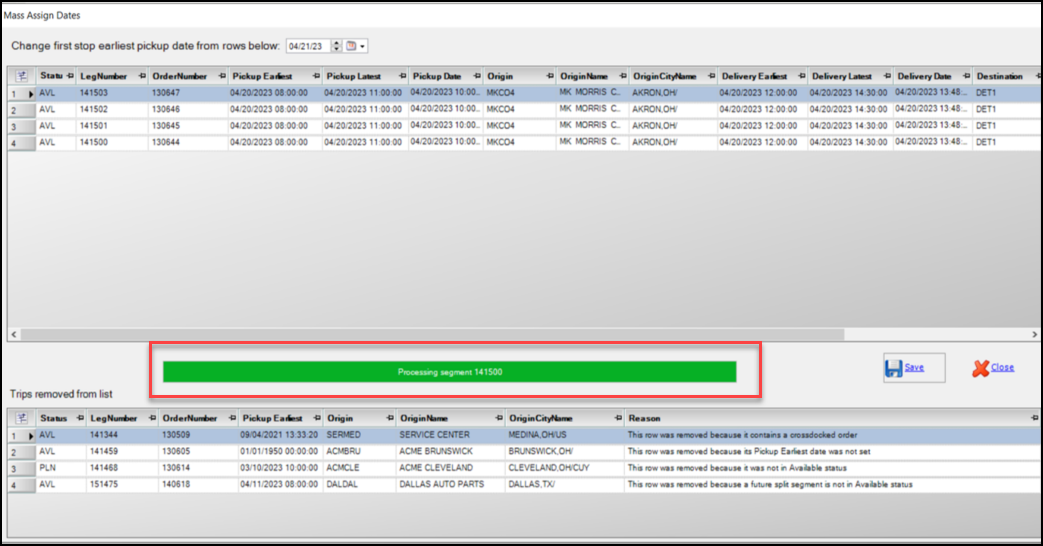Screen dimensions: 1043x546
Task: Open the calendar picker beside the 04/21/23 date
Action: 356,46
